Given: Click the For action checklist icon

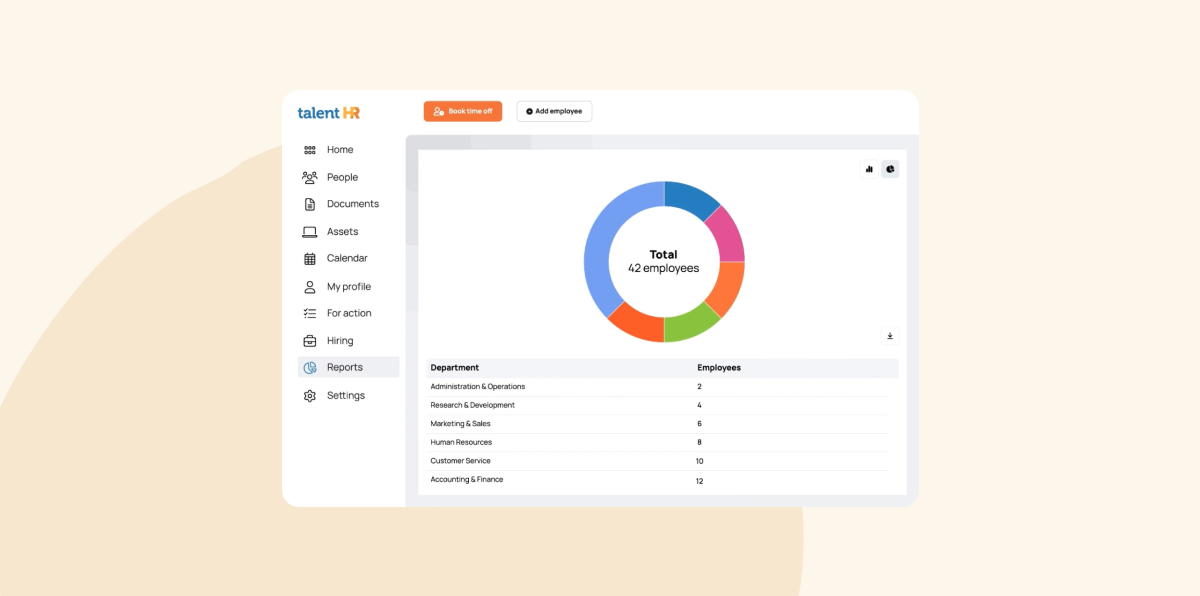Looking at the screenshot, I should click(x=310, y=313).
